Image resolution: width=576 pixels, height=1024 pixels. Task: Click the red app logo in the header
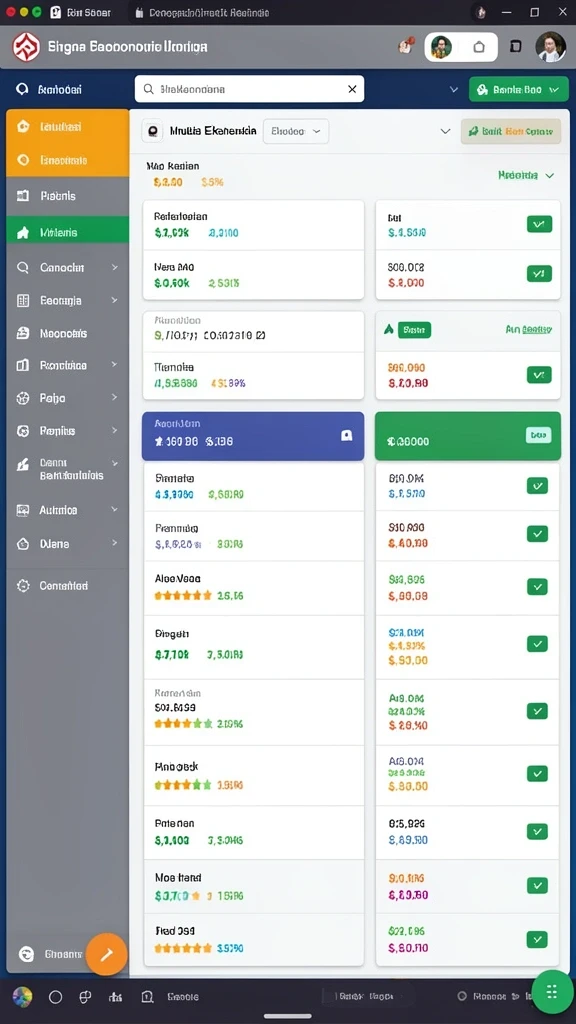click(26, 47)
